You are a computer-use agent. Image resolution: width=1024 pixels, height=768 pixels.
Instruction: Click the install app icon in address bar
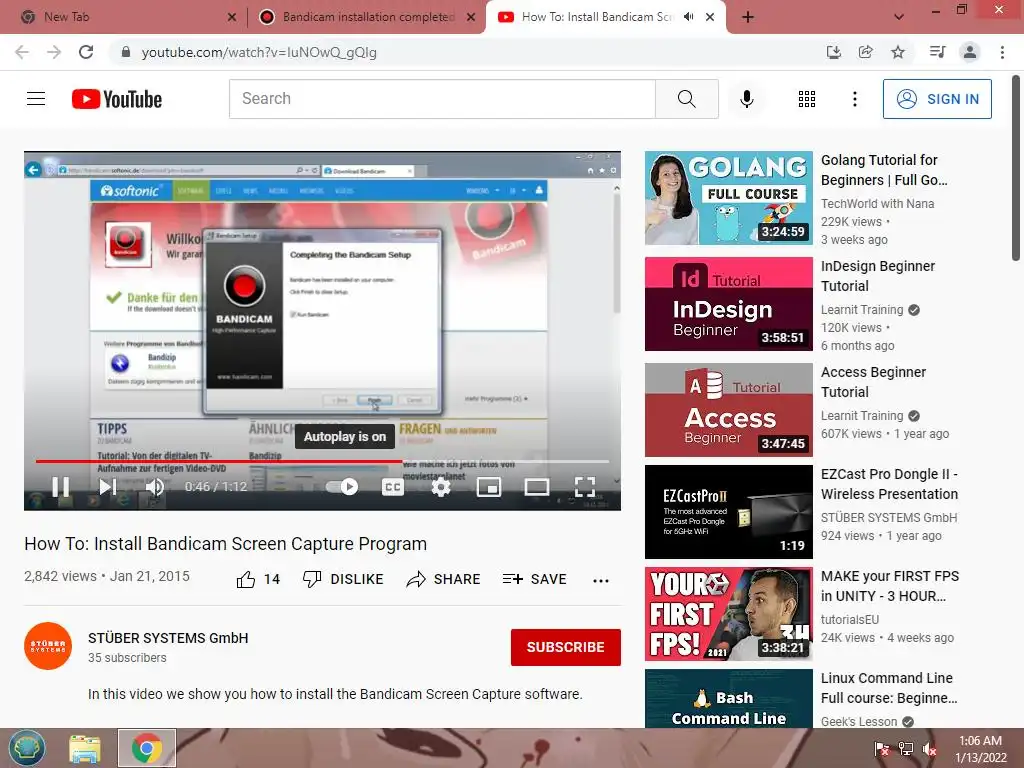coord(833,52)
